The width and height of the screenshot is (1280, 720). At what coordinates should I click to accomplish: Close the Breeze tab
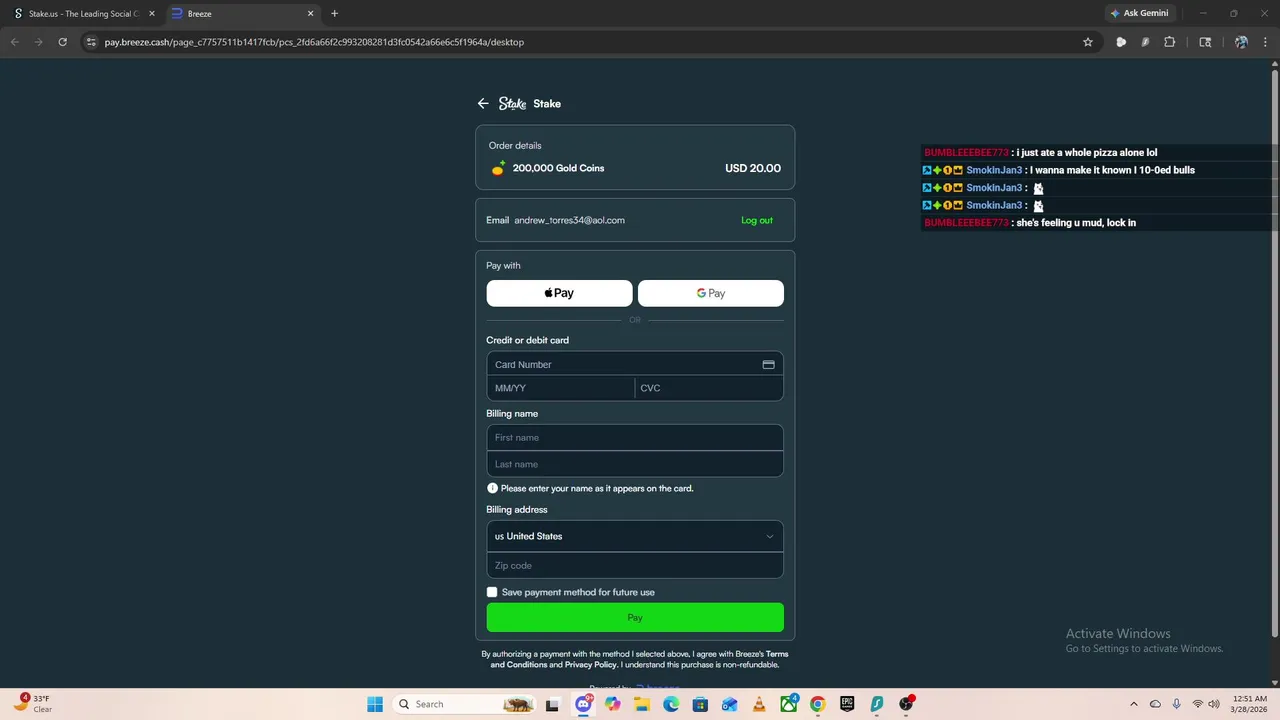tap(310, 14)
